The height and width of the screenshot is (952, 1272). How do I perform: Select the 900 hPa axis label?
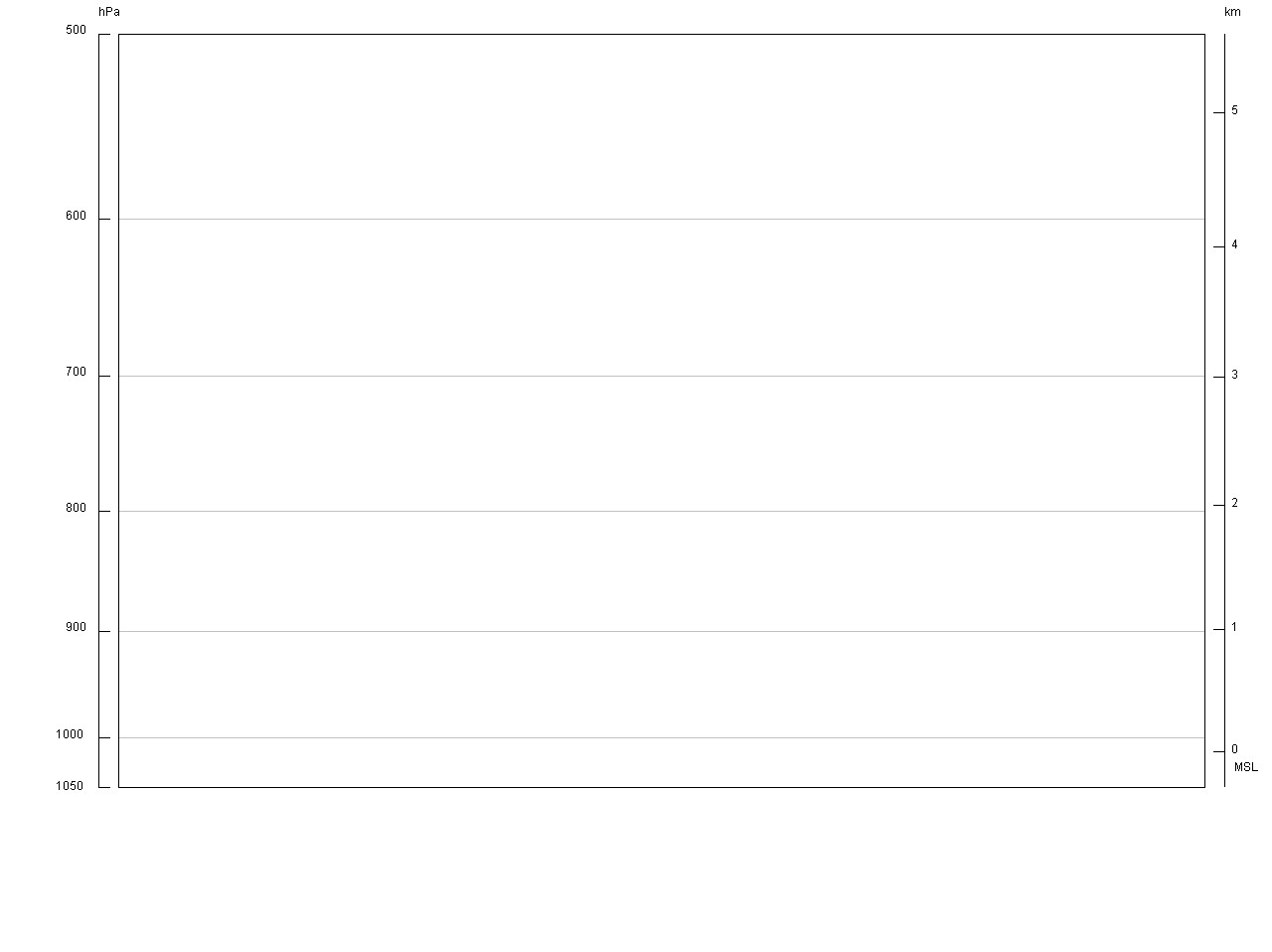77,628
